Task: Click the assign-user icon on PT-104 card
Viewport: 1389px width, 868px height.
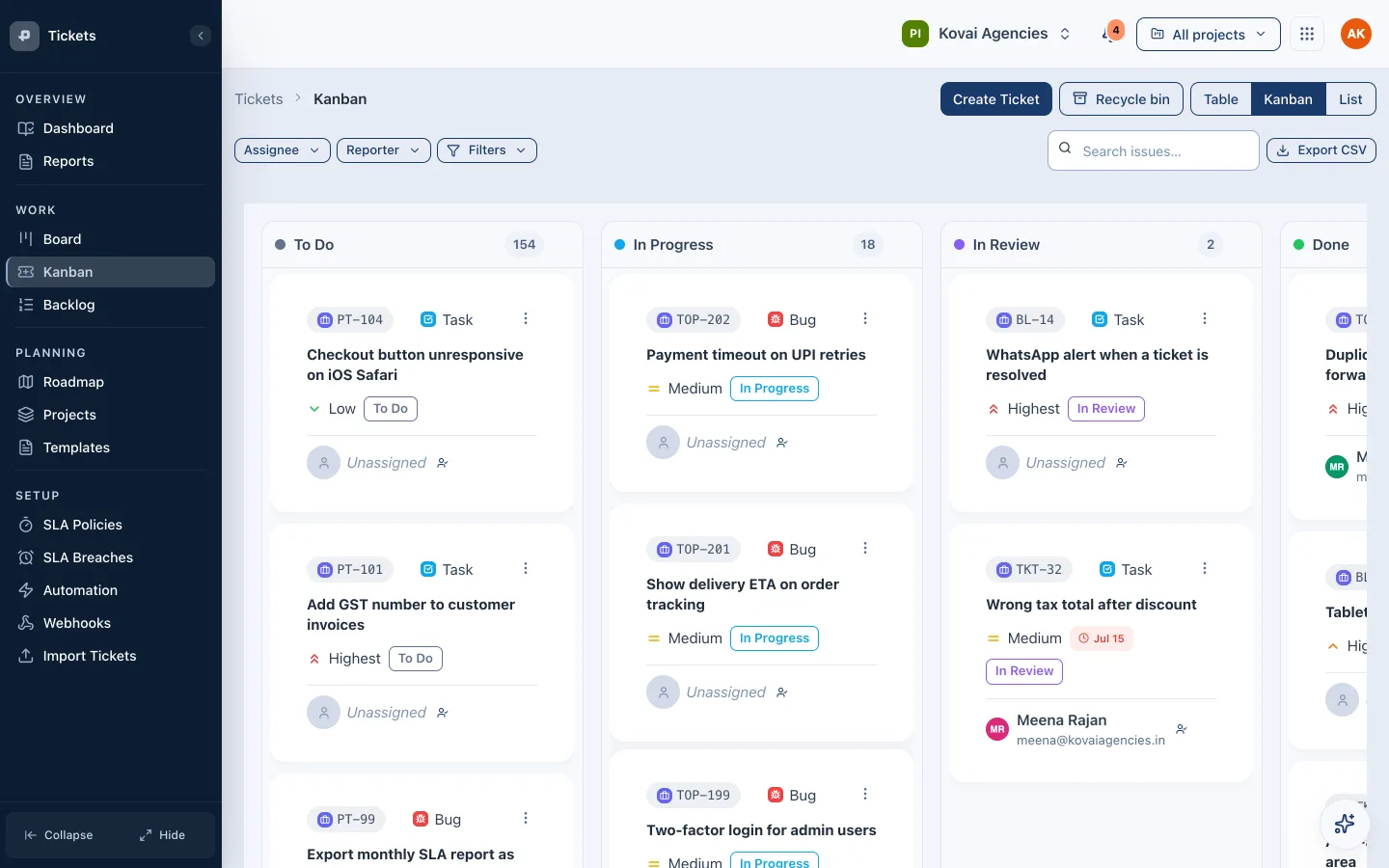Action: pos(443,463)
